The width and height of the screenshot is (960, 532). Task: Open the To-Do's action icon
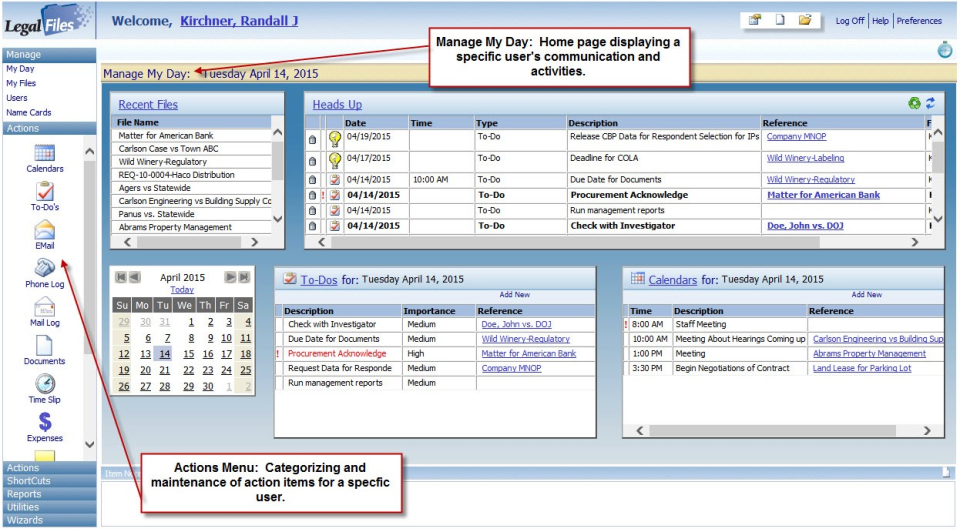(x=45, y=192)
